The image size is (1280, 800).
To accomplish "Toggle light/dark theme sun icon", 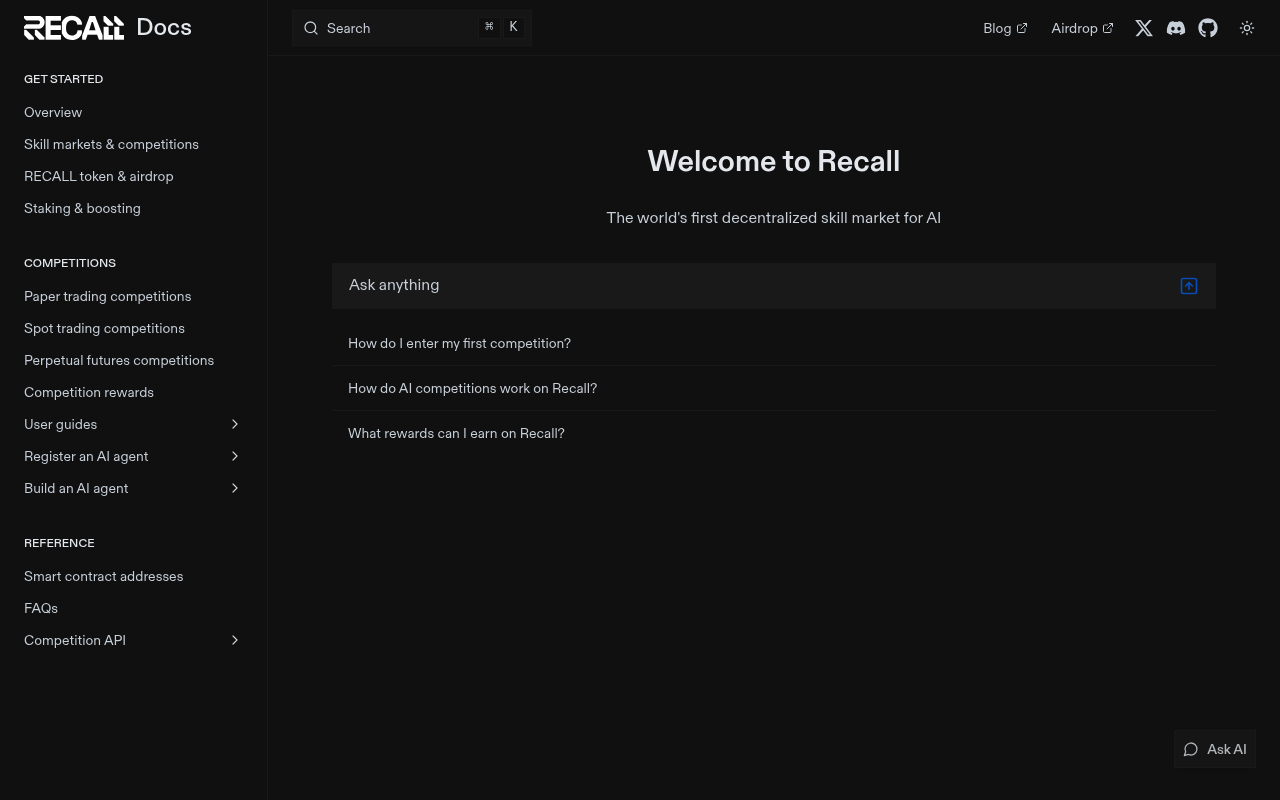I will tap(1247, 28).
